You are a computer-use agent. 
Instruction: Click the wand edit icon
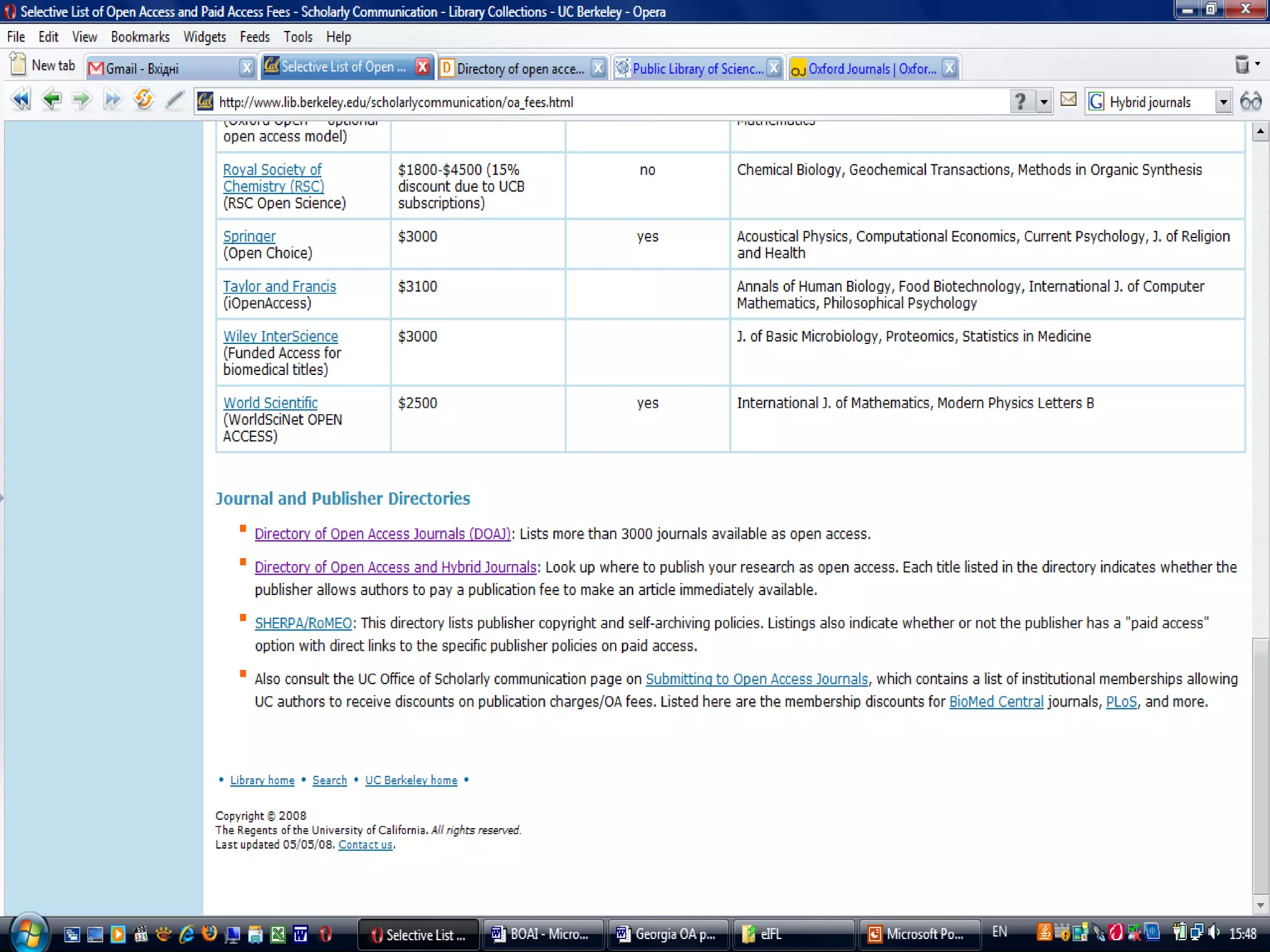pyautogui.click(x=174, y=100)
